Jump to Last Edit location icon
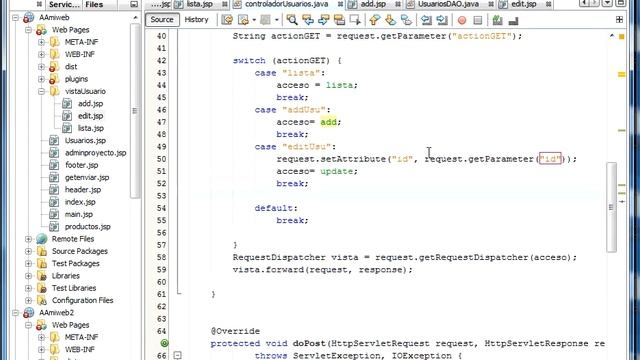This screenshot has height=360, width=640. point(227,20)
